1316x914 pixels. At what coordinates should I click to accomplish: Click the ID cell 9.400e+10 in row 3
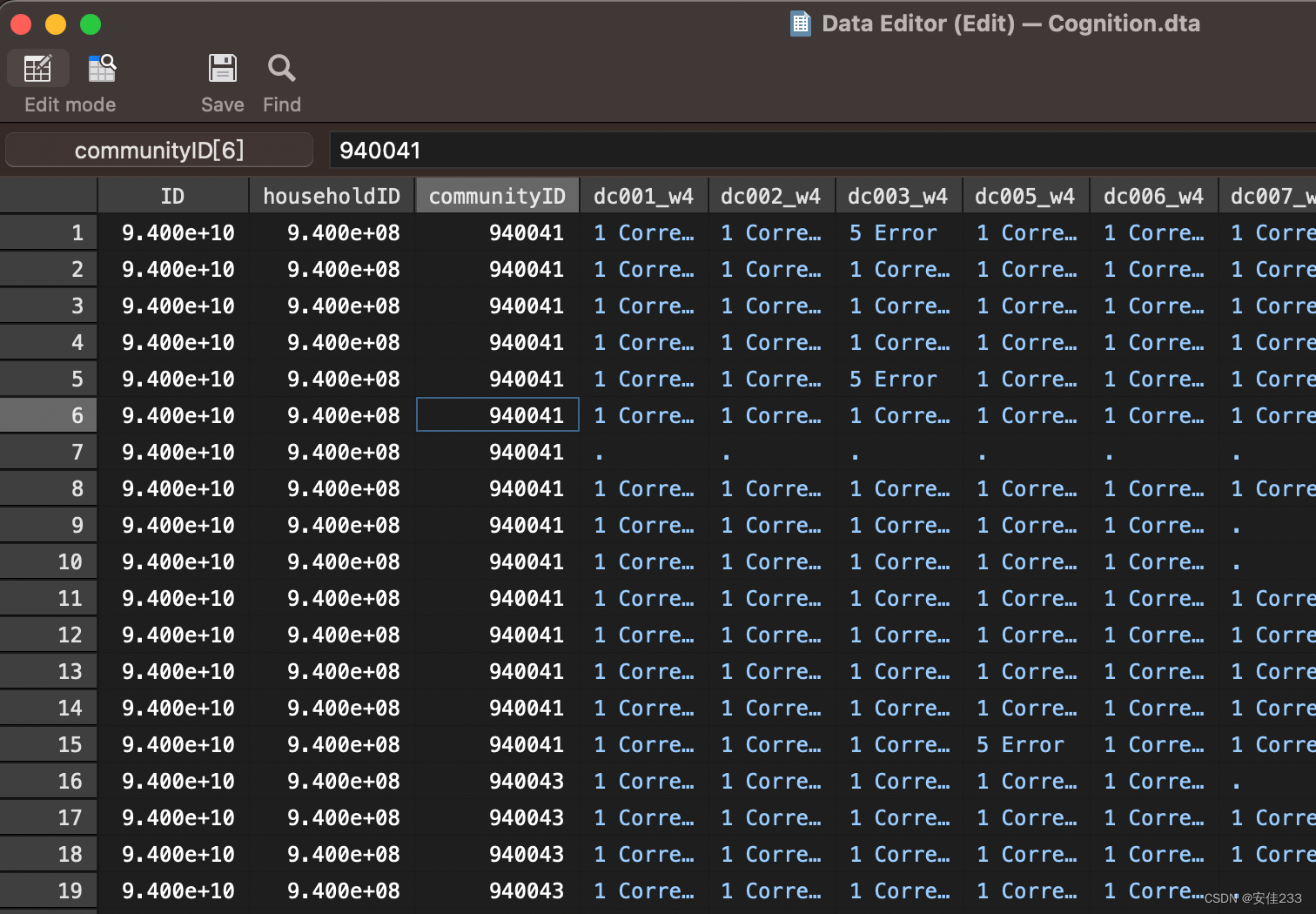click(x=172, y=306)
